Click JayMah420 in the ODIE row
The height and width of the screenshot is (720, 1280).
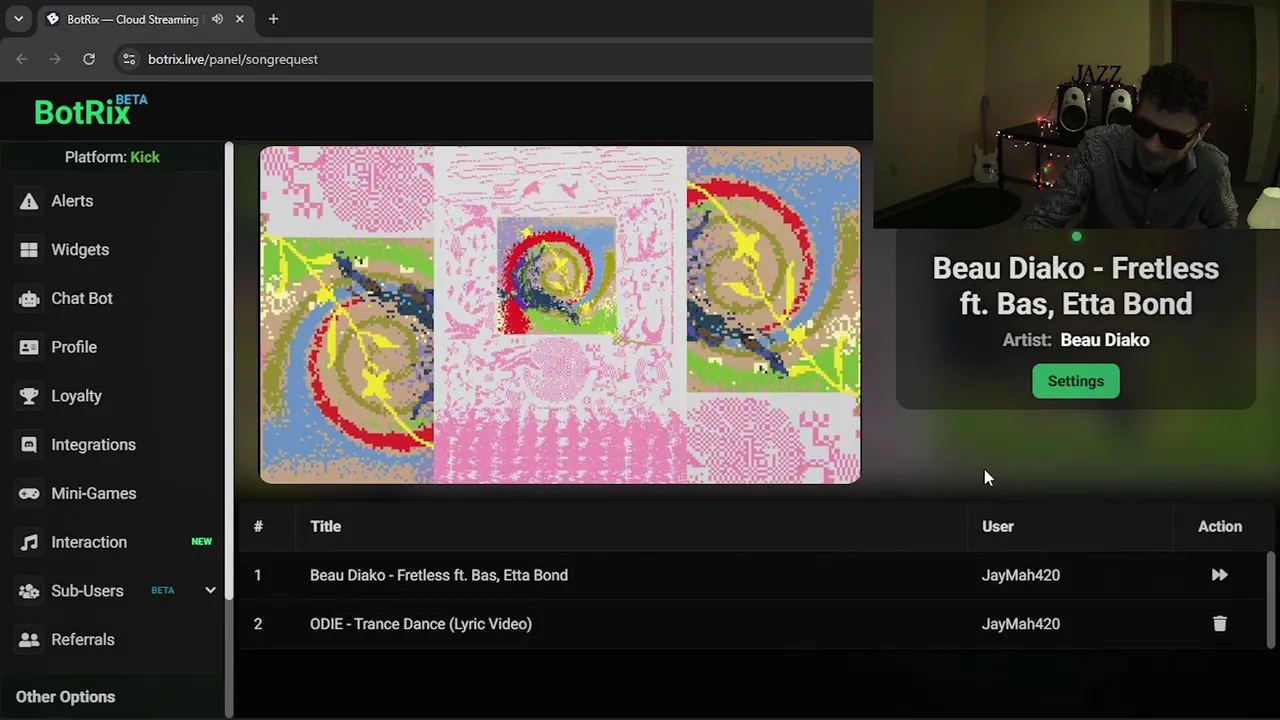tap(1021, 624)
